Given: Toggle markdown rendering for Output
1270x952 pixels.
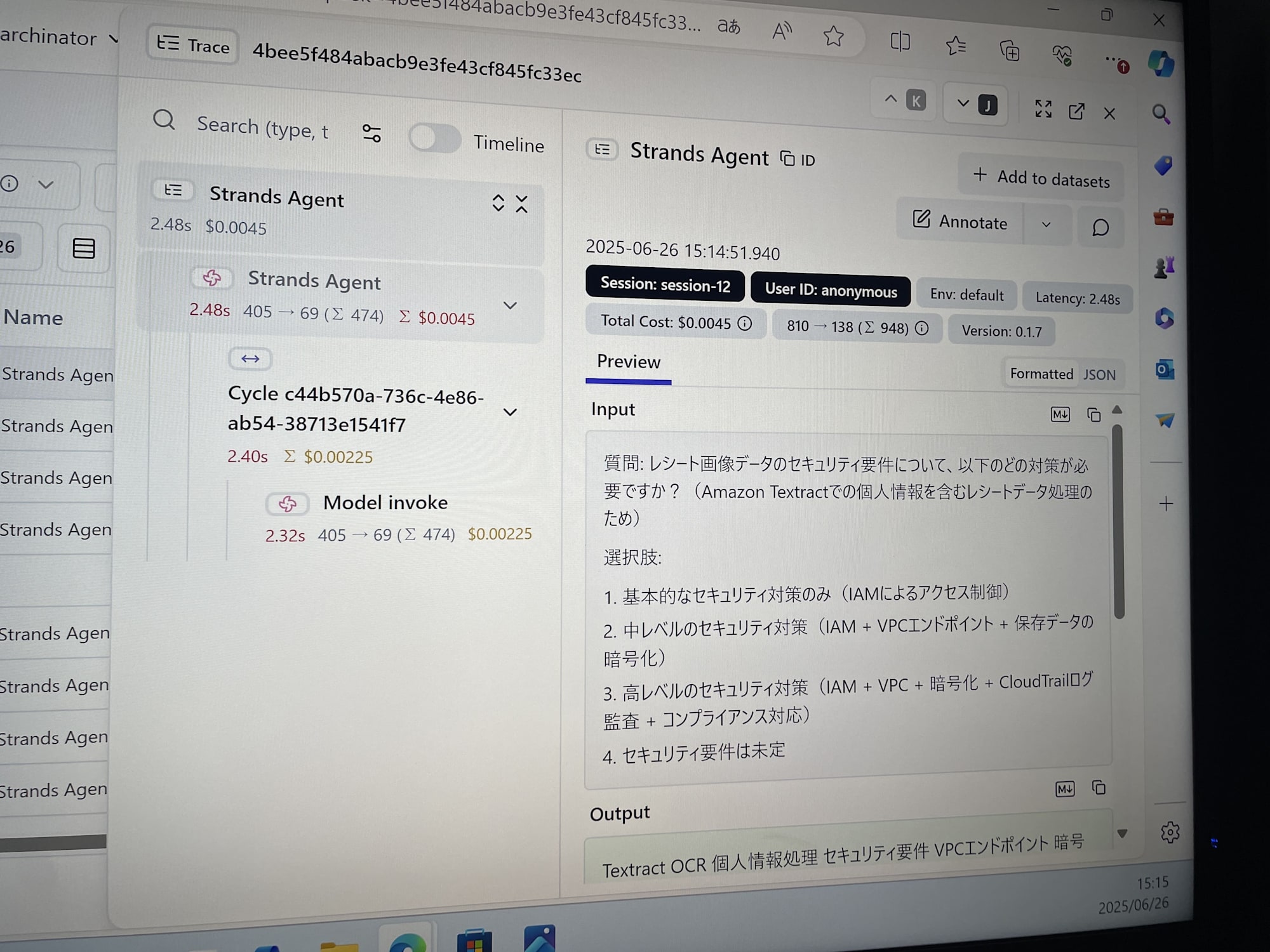Looking at the screenshot, I should (x=1065, y=789).
